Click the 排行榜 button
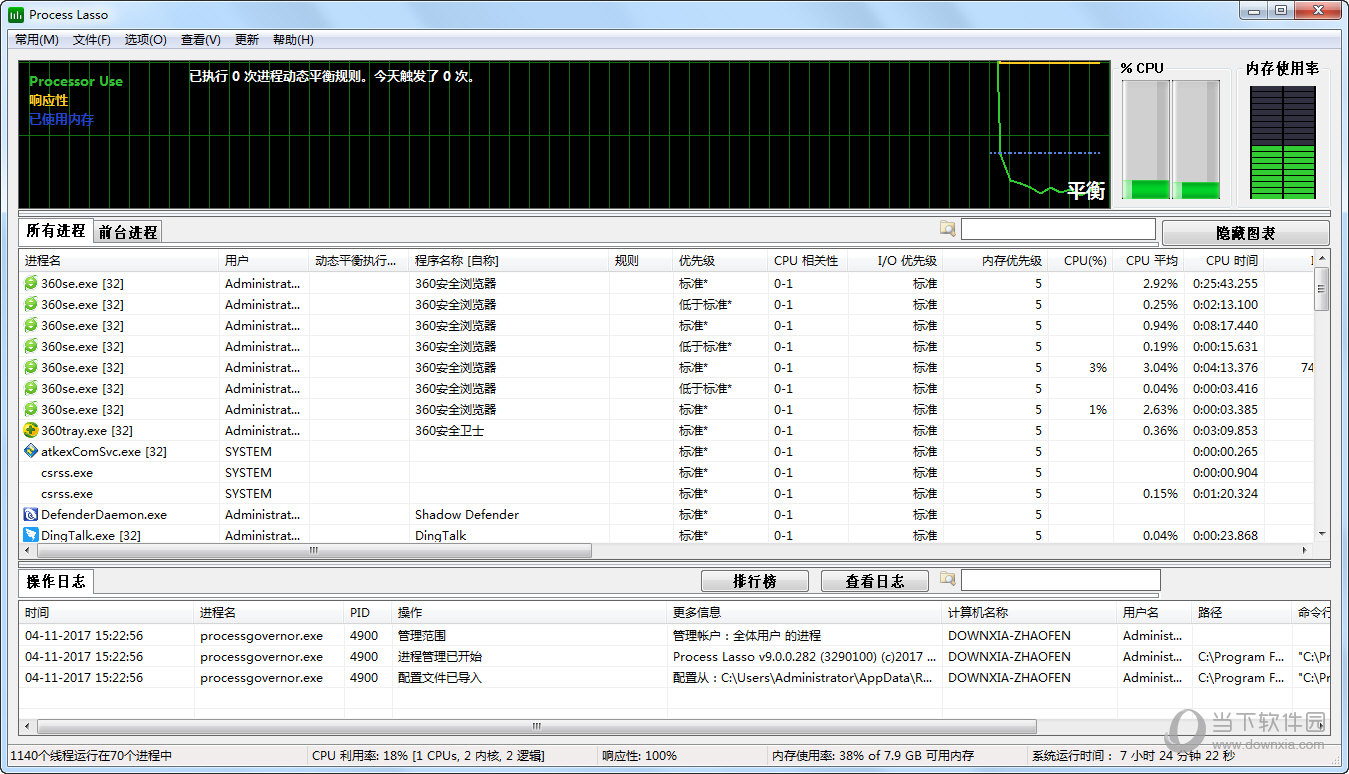The image size is (1349, 774). [755, 581]
